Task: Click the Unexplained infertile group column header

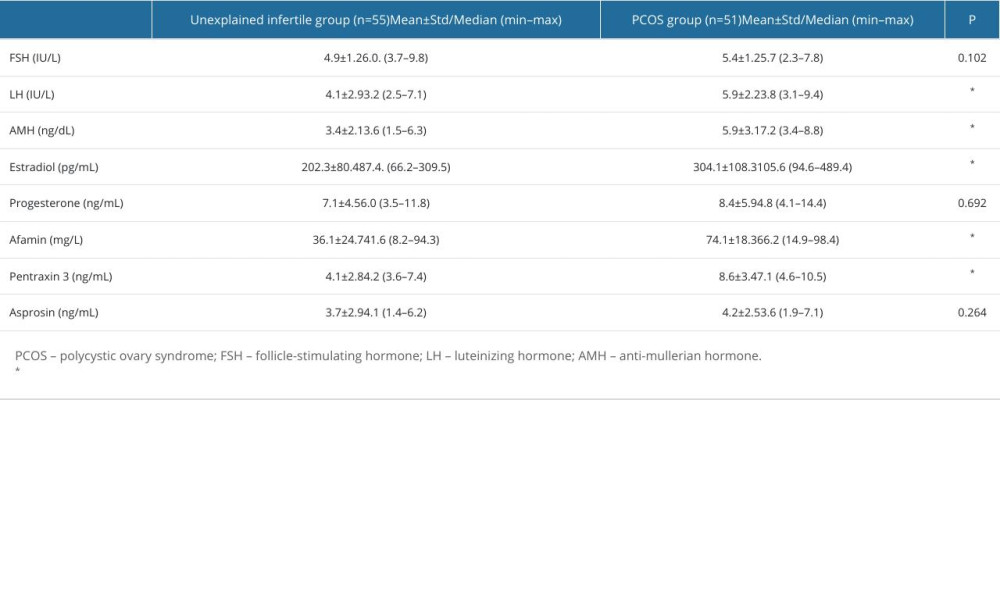Action: [x=376, y=20]
